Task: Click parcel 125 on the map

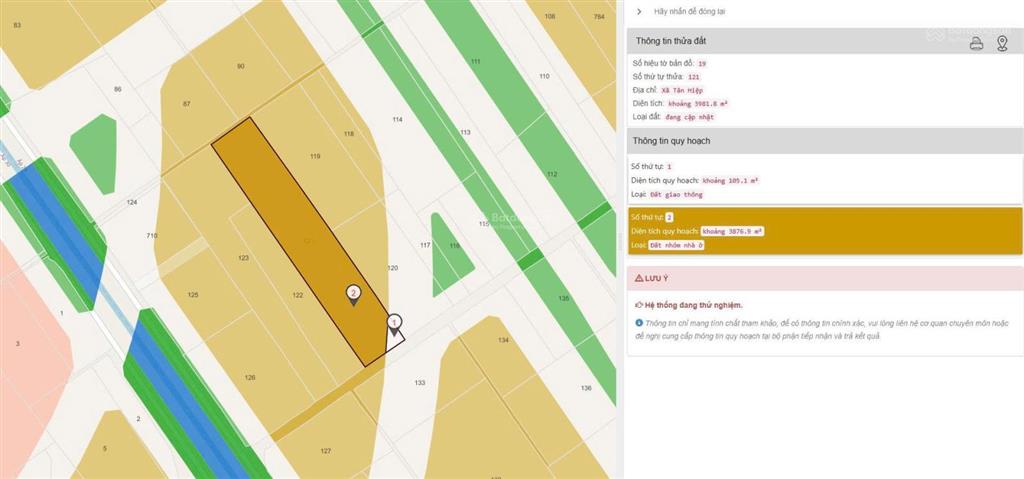Action: coord(193,295)
